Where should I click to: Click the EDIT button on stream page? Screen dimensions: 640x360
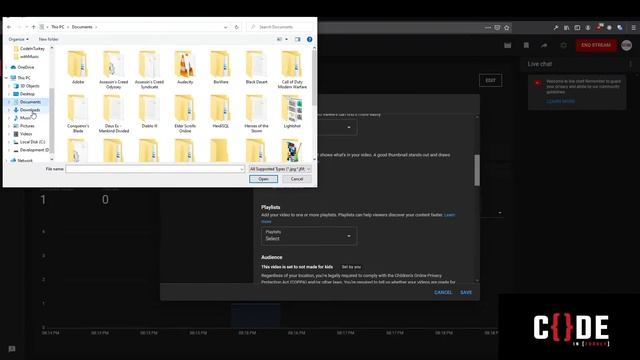490,80
